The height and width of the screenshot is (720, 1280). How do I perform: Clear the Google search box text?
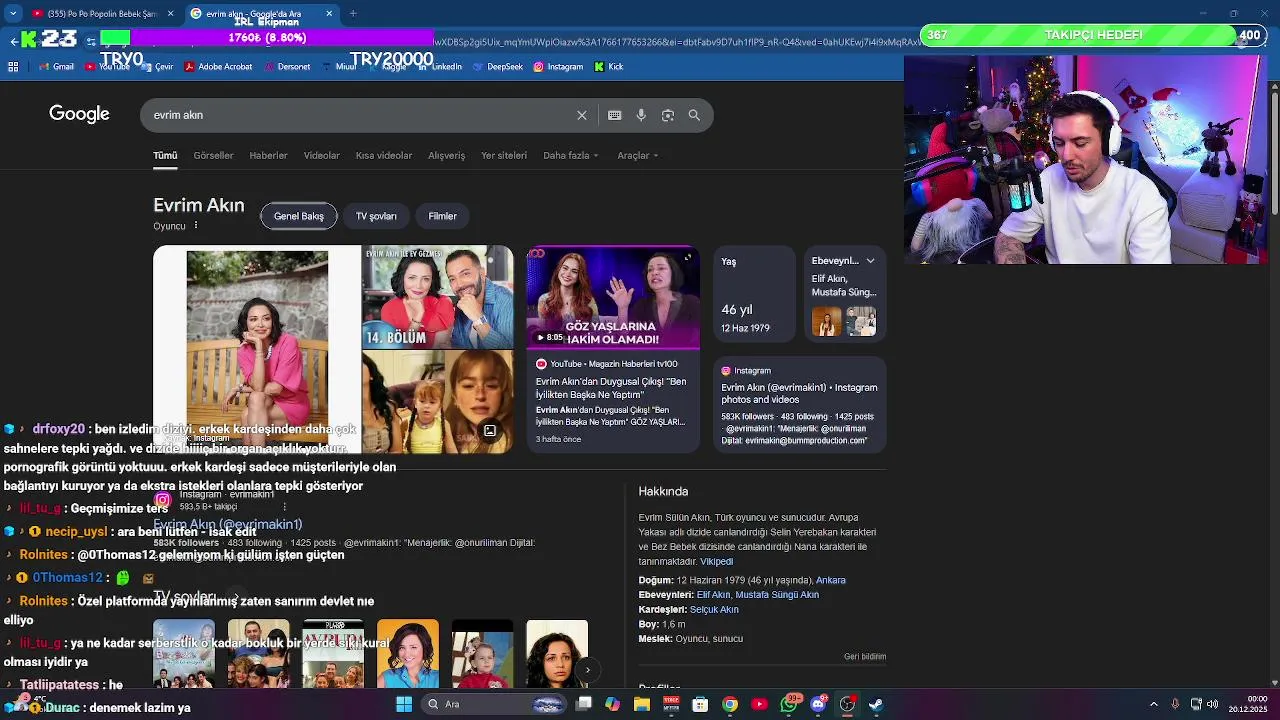coord(581,115)
